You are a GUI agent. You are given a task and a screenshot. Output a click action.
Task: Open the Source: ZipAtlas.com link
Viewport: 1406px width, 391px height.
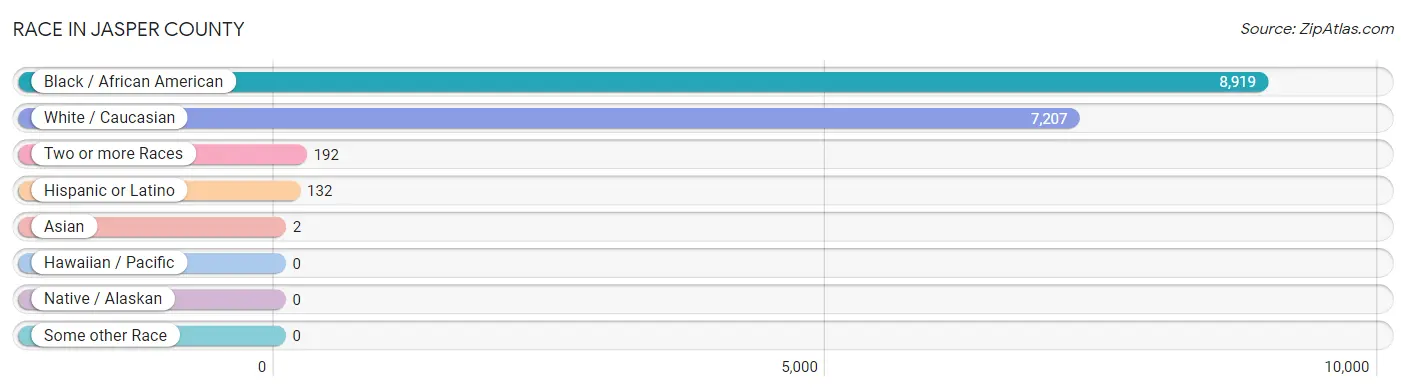coord(1317,29)
